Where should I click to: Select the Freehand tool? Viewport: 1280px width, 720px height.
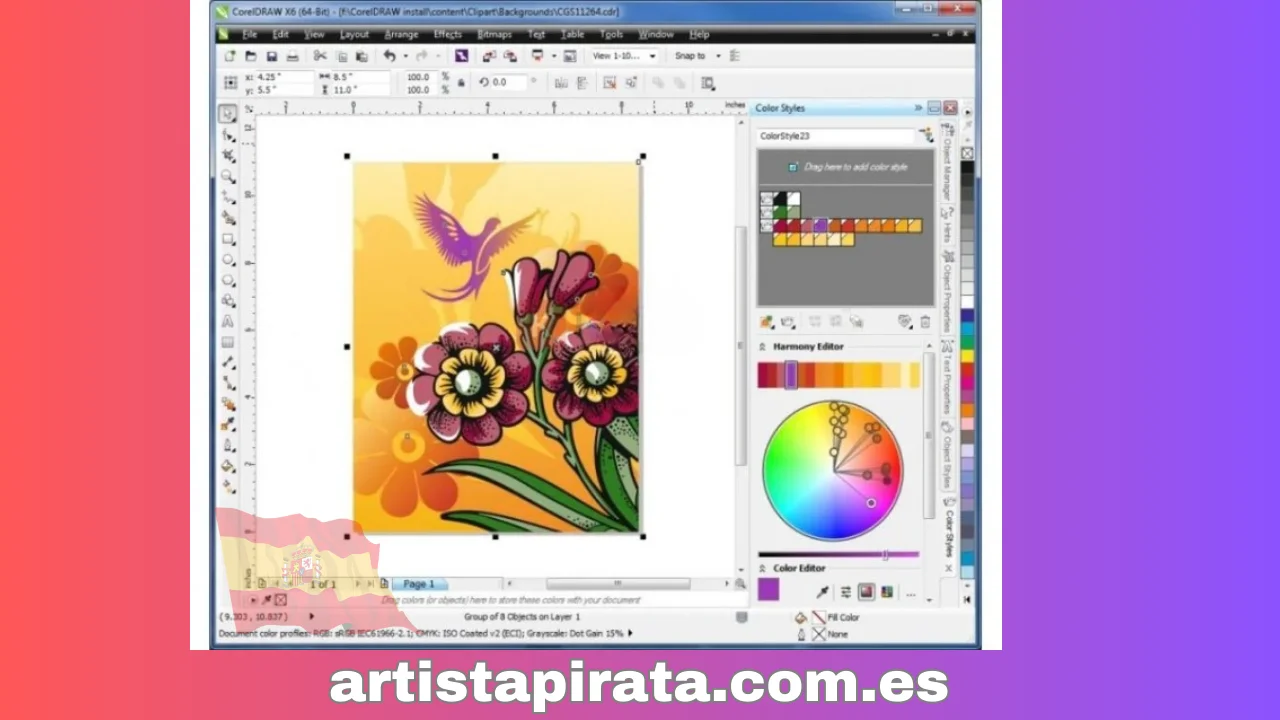(x=228, y=198)
